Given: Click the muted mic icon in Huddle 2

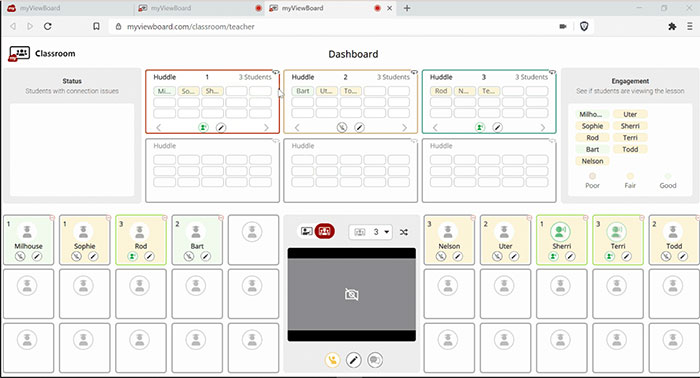Looking at the screenshot, I should click(x=342, y=128).
